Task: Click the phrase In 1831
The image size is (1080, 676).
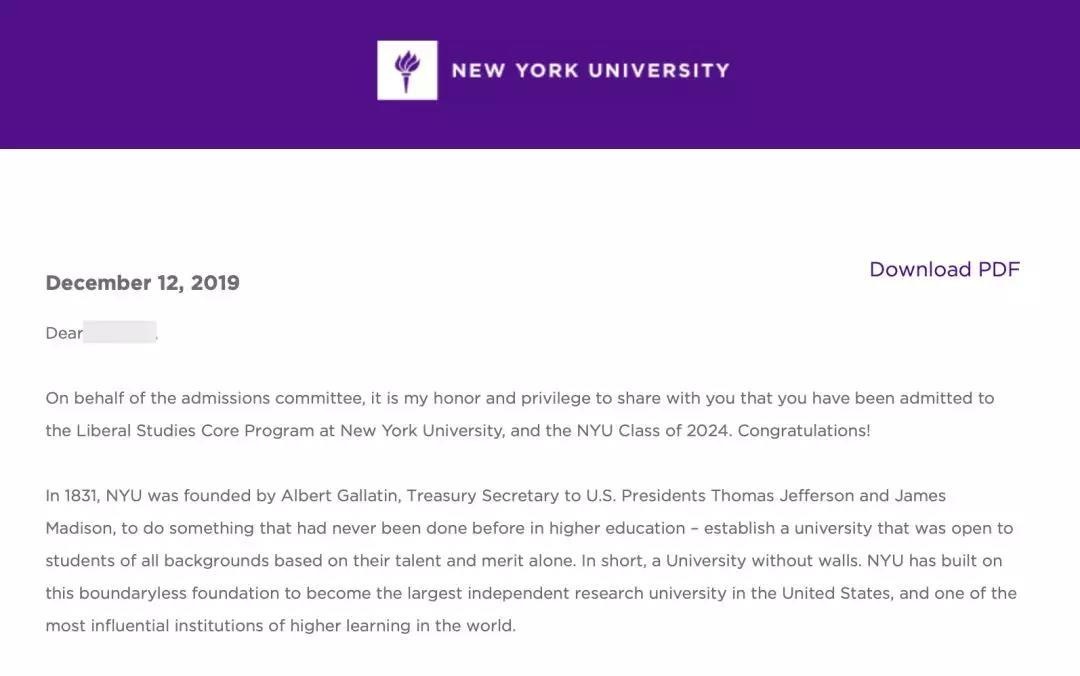Action: tap(72, 496)
